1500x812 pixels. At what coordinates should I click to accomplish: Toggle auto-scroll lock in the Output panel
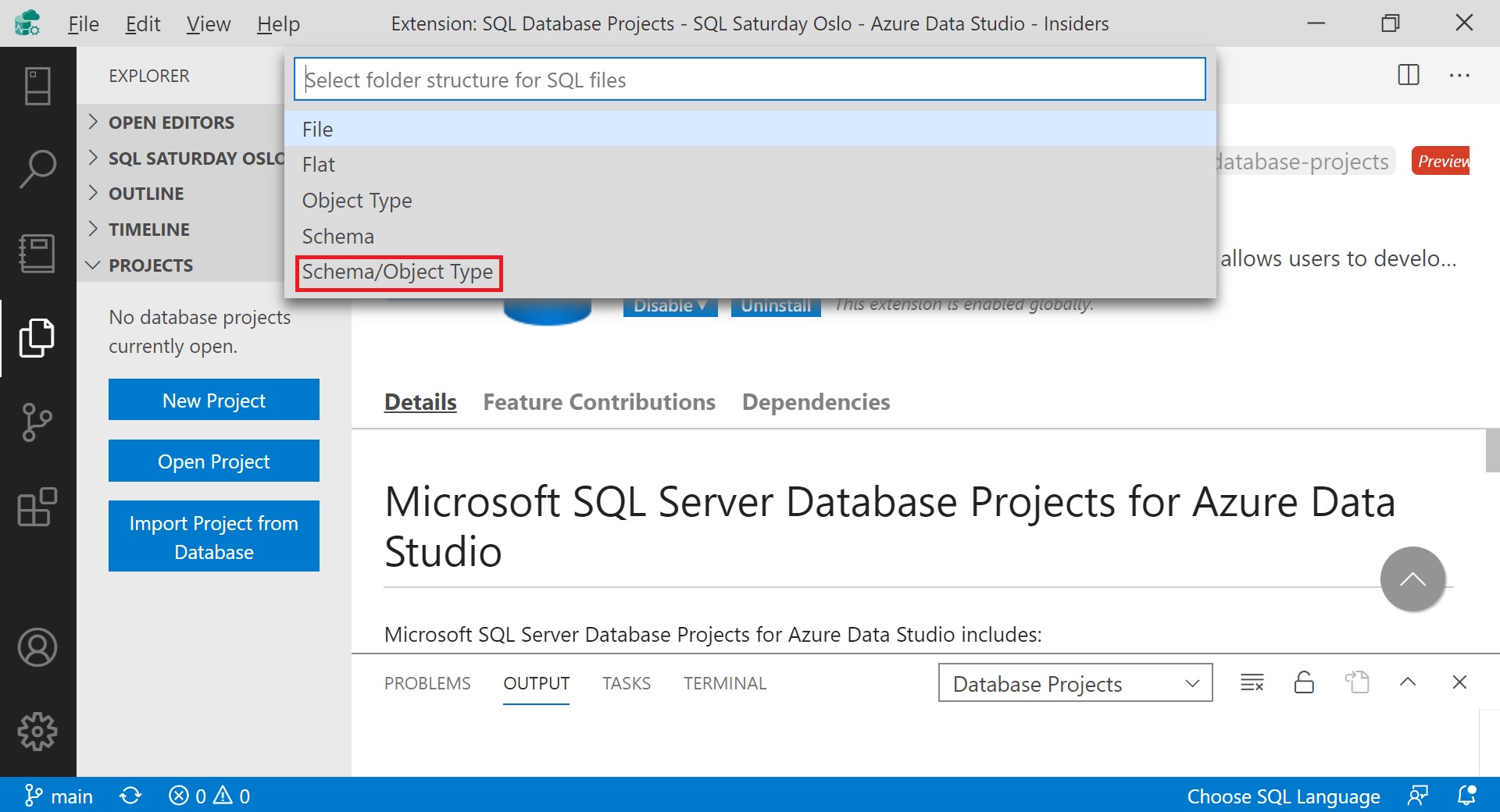tap(1305, 682)
